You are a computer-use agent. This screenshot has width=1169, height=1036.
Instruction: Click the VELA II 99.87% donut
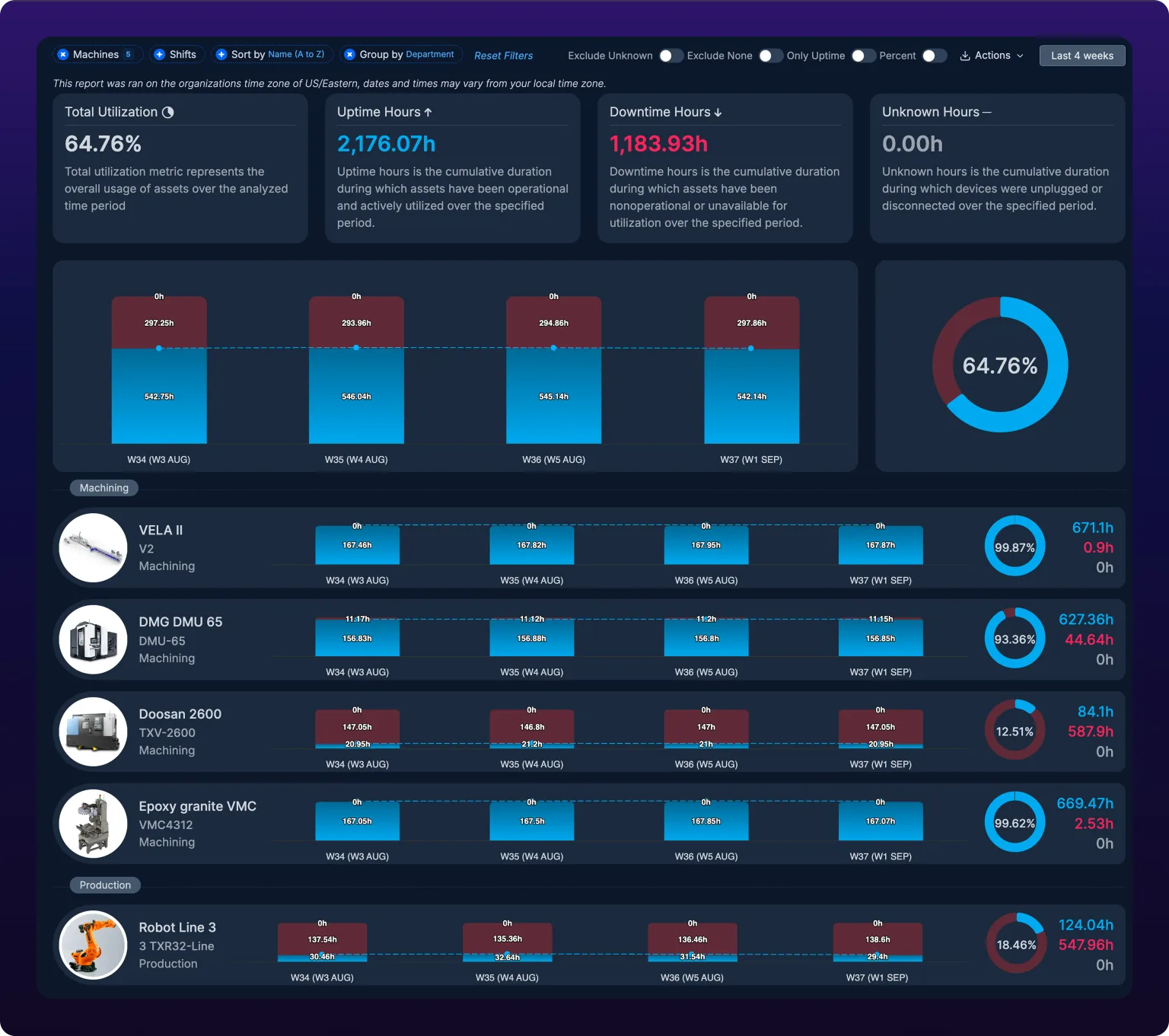coord(1015,547)
